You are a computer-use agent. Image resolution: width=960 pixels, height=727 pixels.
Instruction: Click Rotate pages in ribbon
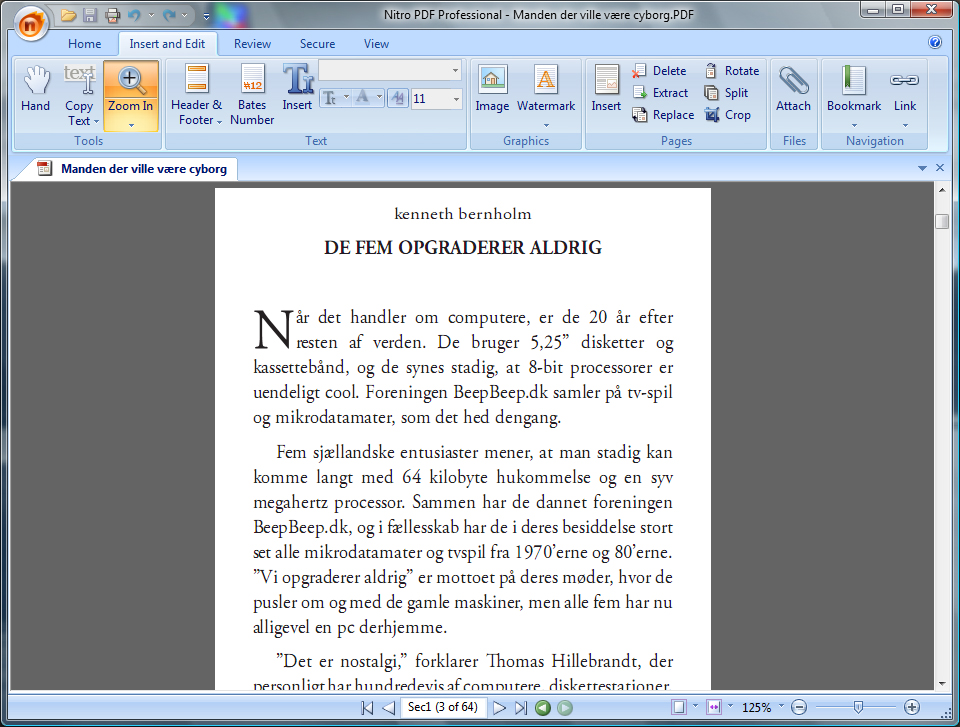coord(732,71)
